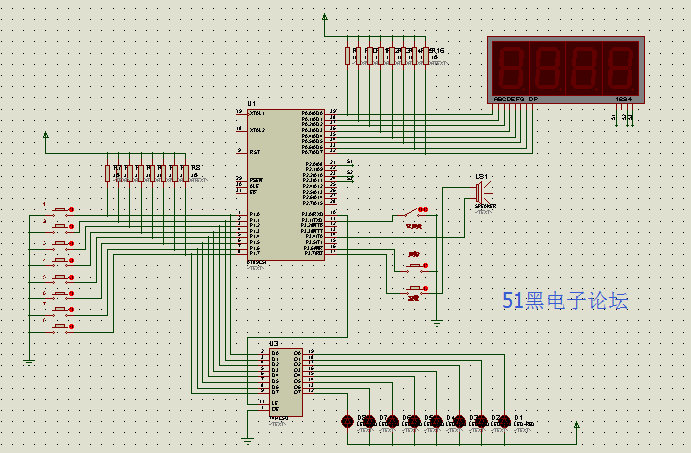Select the leftmost pull-up resistor above the push buttons

[108, 173]
